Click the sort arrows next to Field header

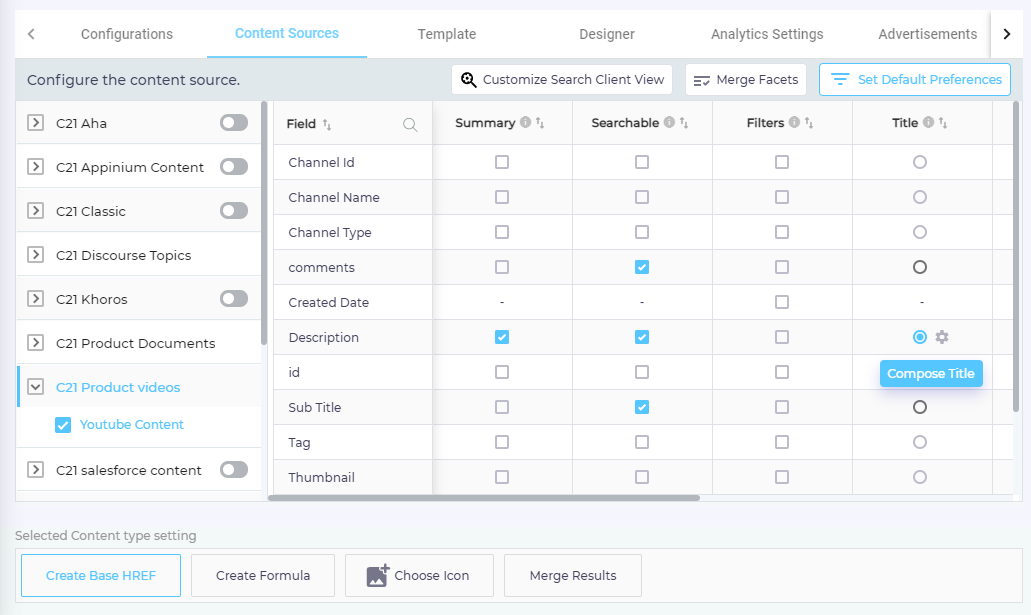(x=327, y=125)
